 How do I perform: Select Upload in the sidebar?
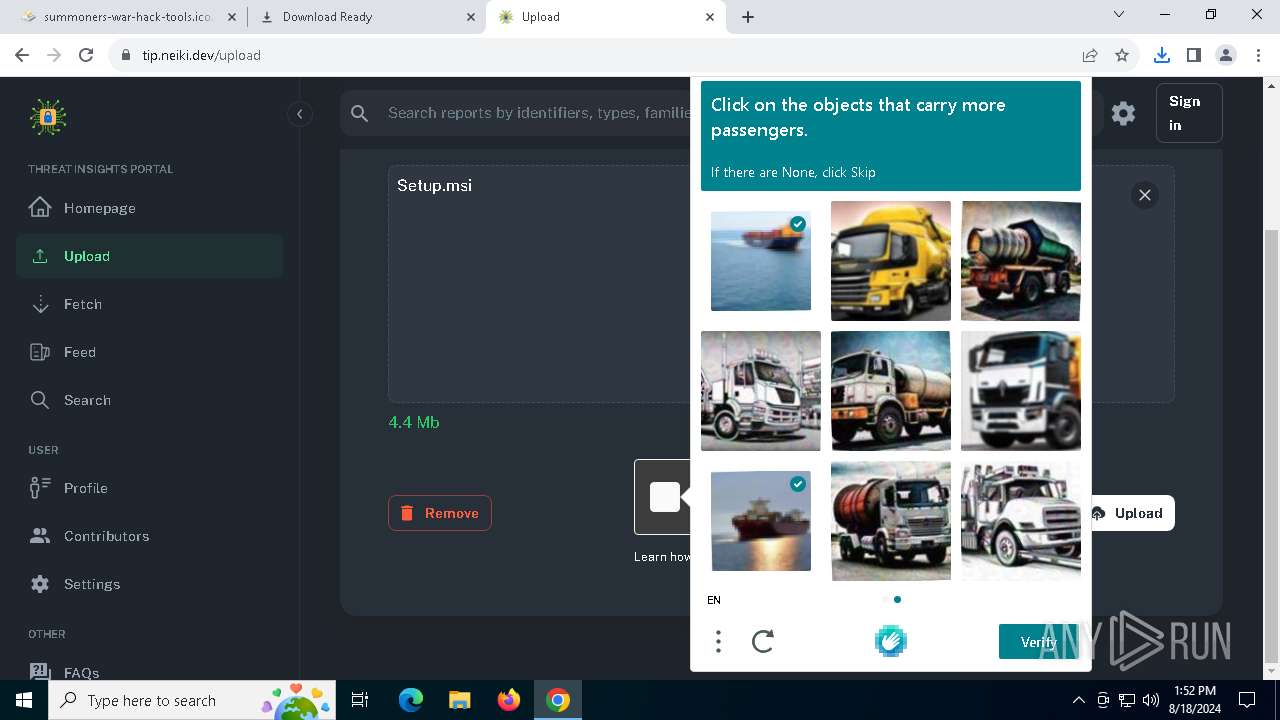point(149,256)
